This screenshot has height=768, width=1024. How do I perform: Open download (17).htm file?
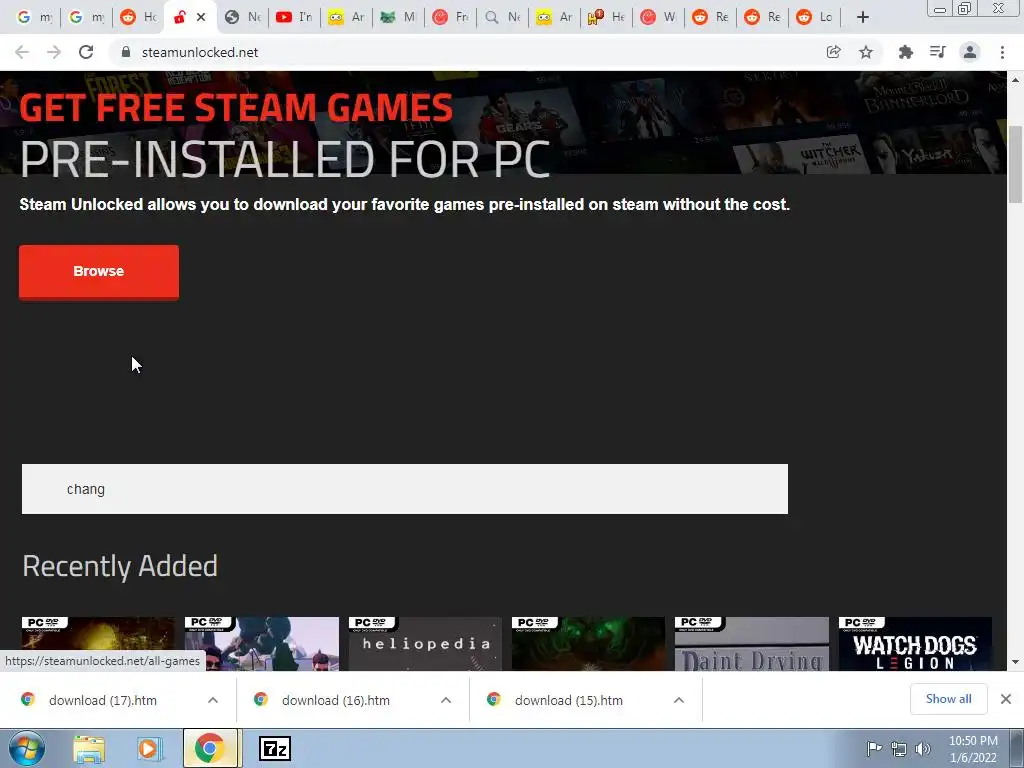click(103, 700)
